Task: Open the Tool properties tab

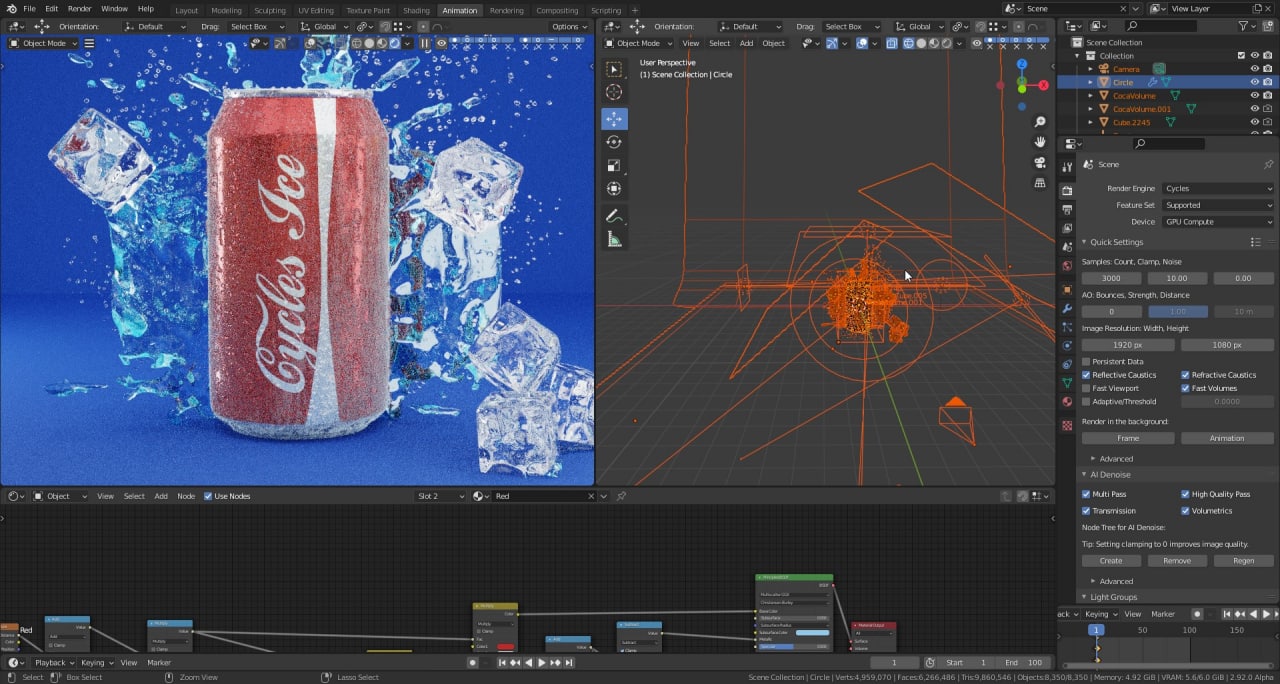Action: coord(1067,166)
